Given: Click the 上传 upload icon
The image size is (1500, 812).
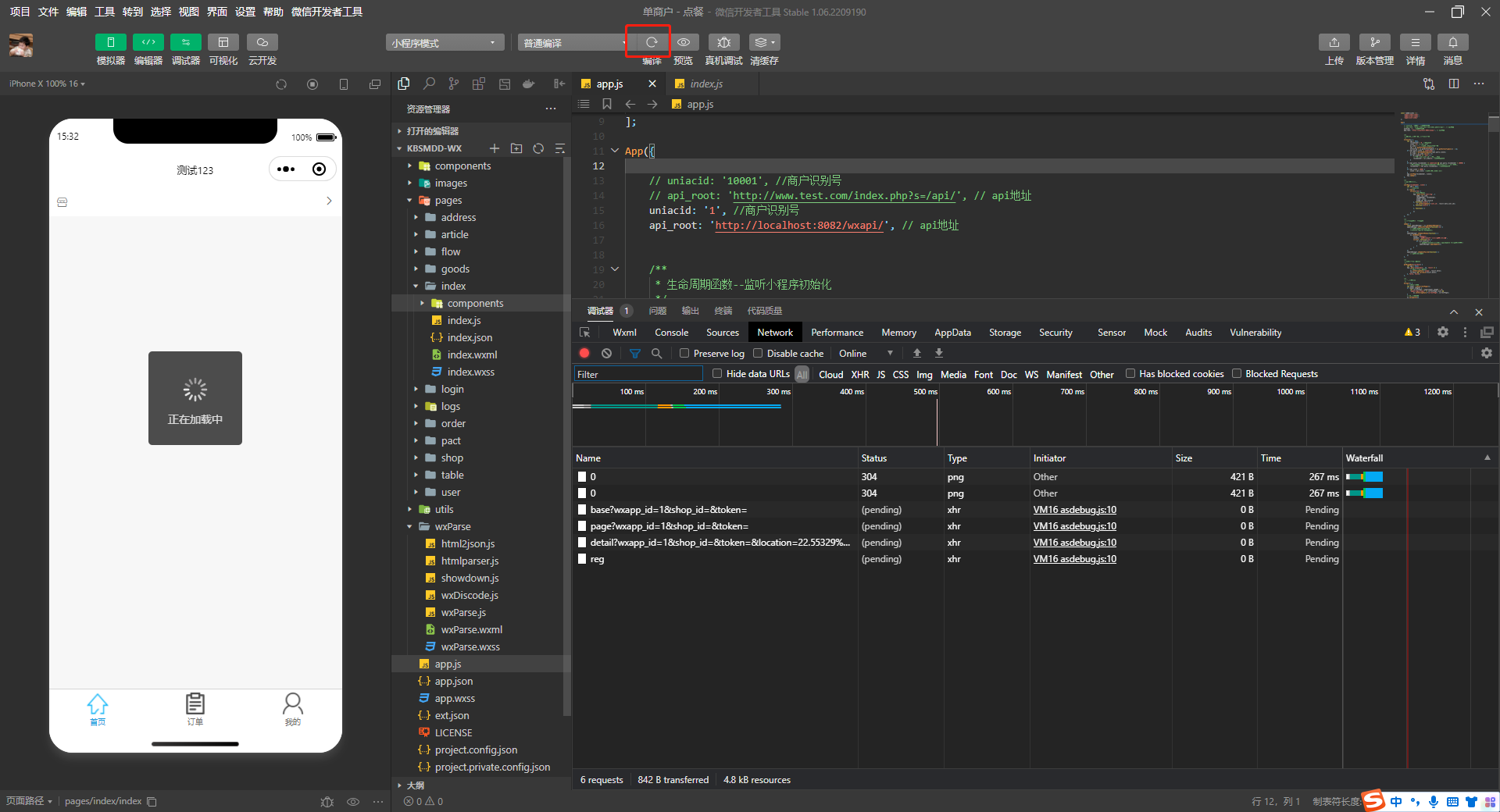Looking at the screenshot, I should click(1334, 42).
